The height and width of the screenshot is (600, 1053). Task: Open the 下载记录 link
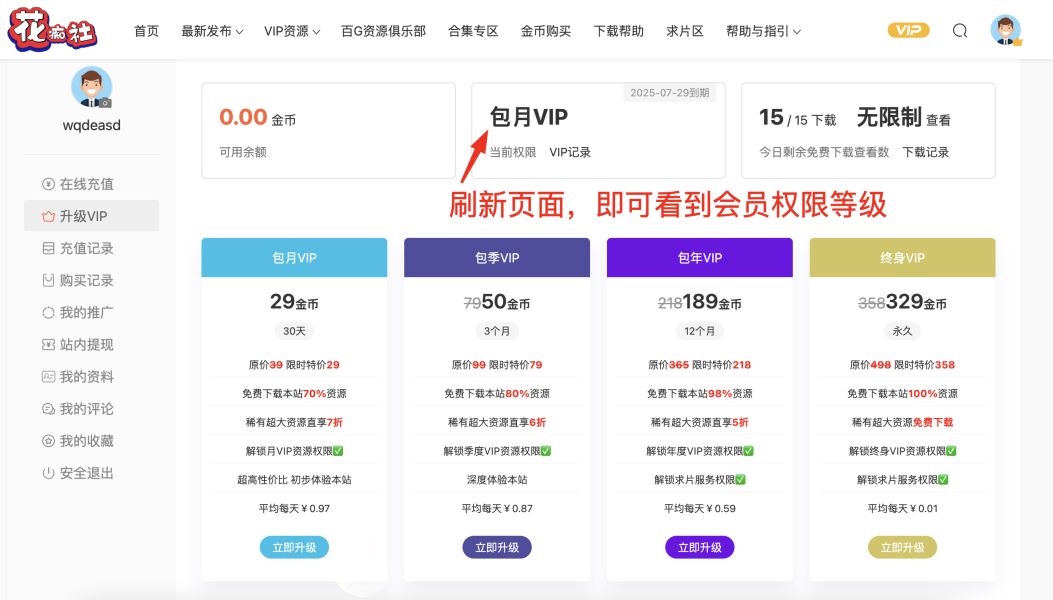925,153
